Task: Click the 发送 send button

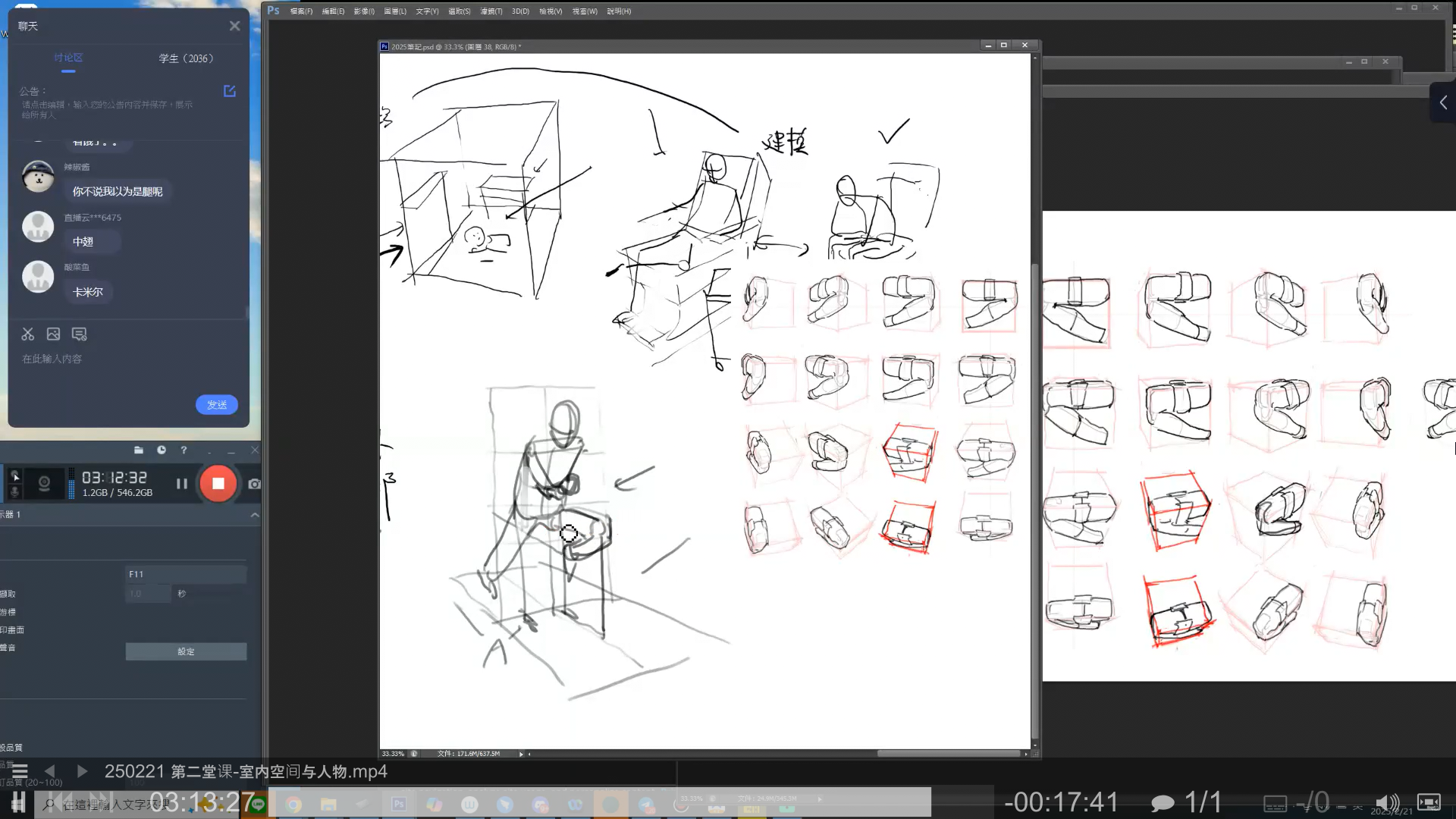Action: (217, 405)
